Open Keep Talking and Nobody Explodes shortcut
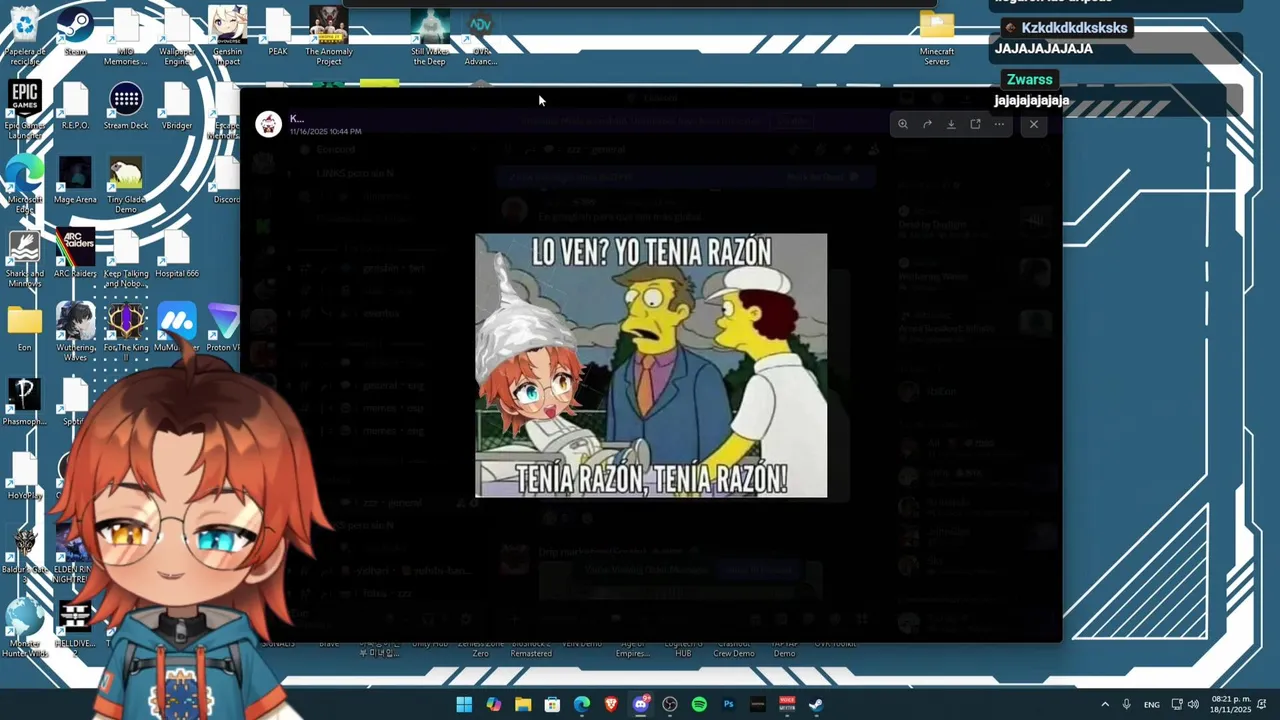The image size is (1280, 720). click(x=126, y=259)
